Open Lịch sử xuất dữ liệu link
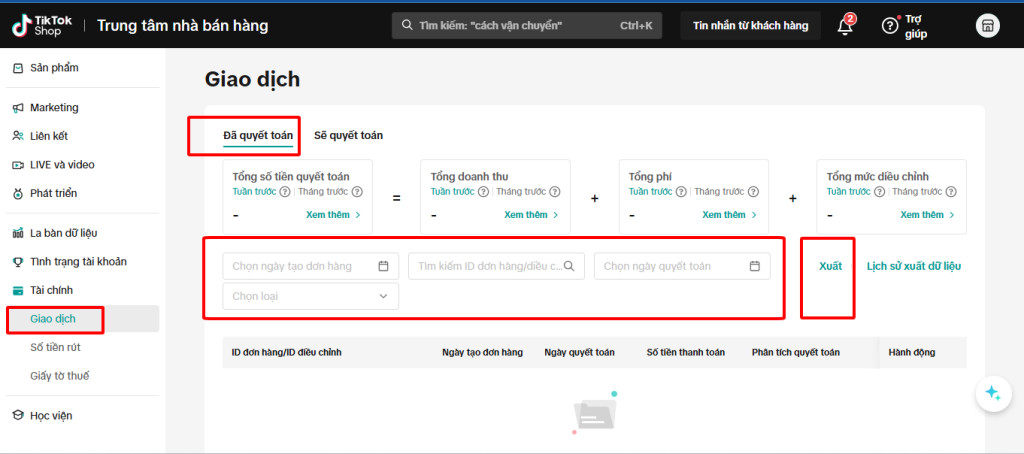1024x454 pixels. pyautogui.click(x=913, y=266)
